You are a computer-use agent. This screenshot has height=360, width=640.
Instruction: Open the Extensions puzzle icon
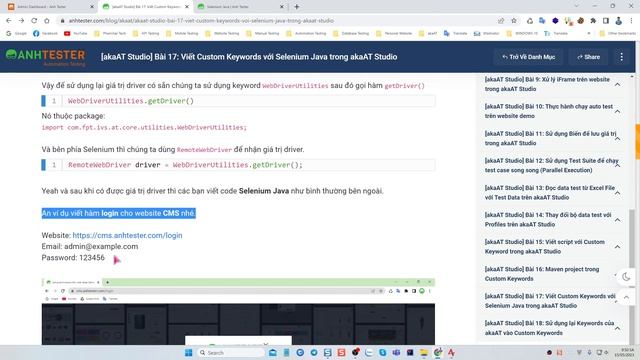tap(593, 20)
